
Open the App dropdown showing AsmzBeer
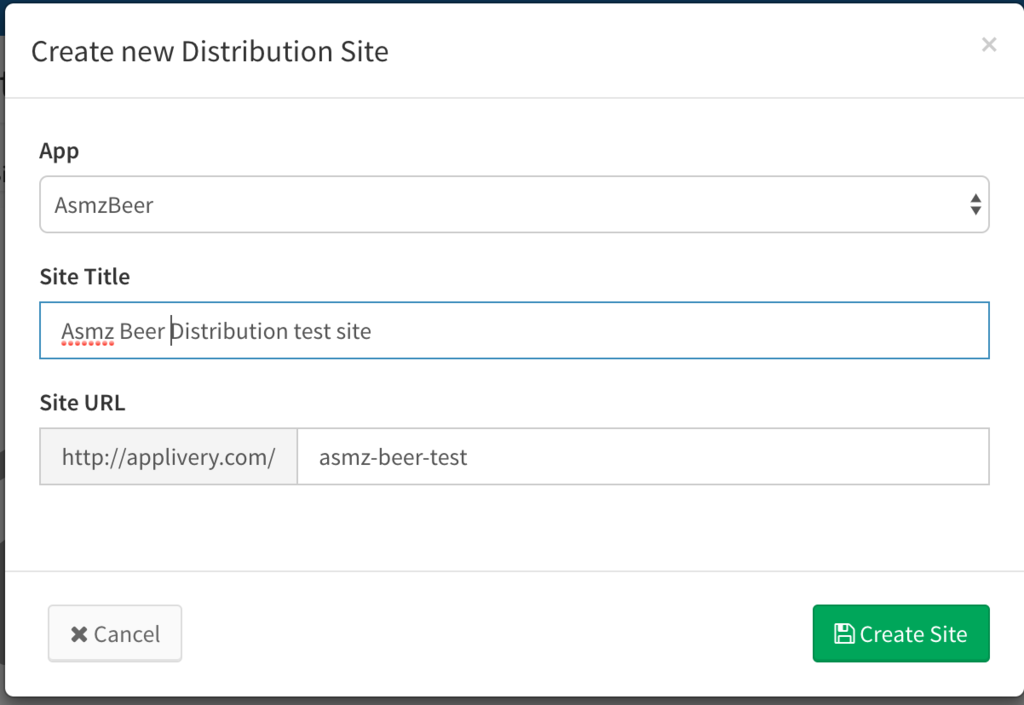(514, 205)
